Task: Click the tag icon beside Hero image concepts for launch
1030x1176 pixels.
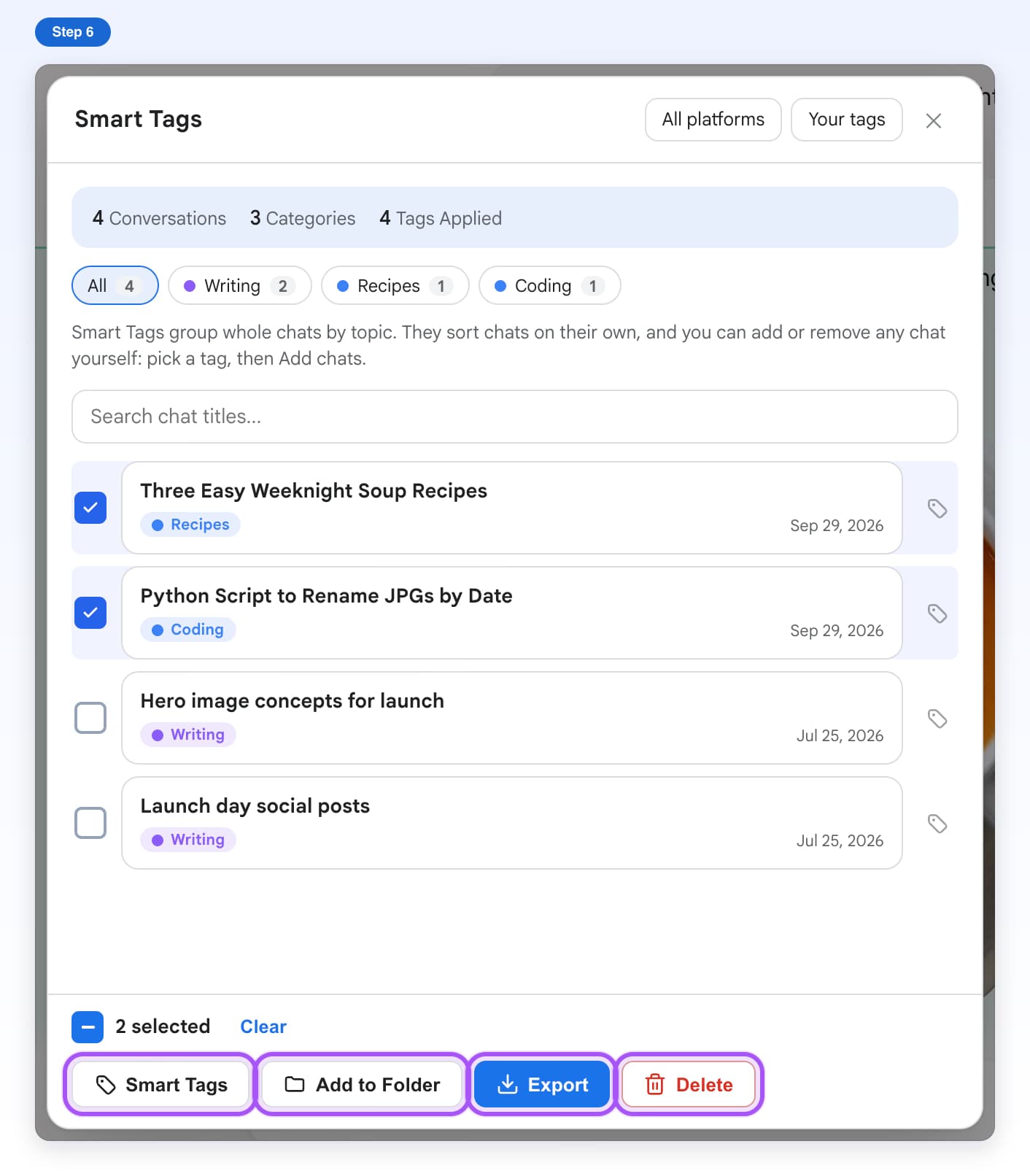Action: click(x=937, y=719)
